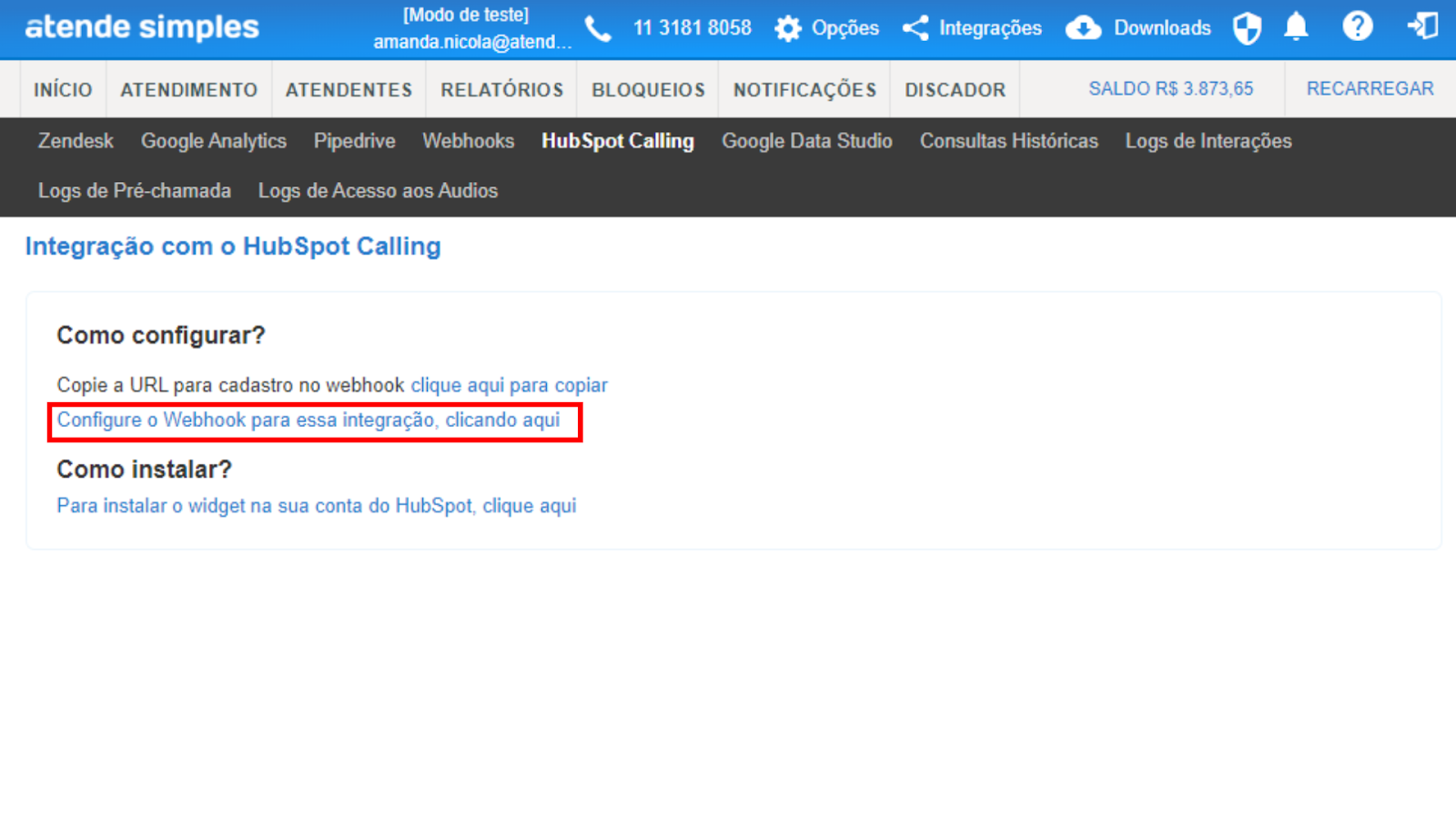Select the HubSpot Calling submenu item
Screen dimensions: 1456x819
pyautogui.click(x=618, y=141)
